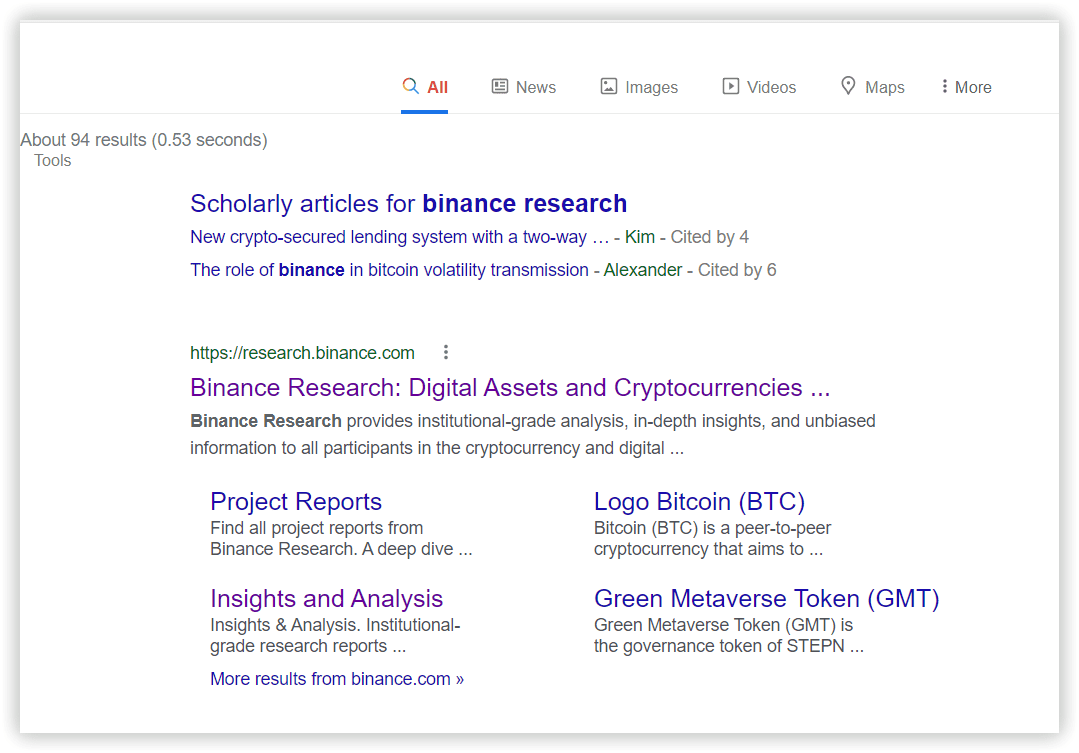Open the Project Reports sitelink
This screenshot has height=753, width=1079.
[296, 501]
